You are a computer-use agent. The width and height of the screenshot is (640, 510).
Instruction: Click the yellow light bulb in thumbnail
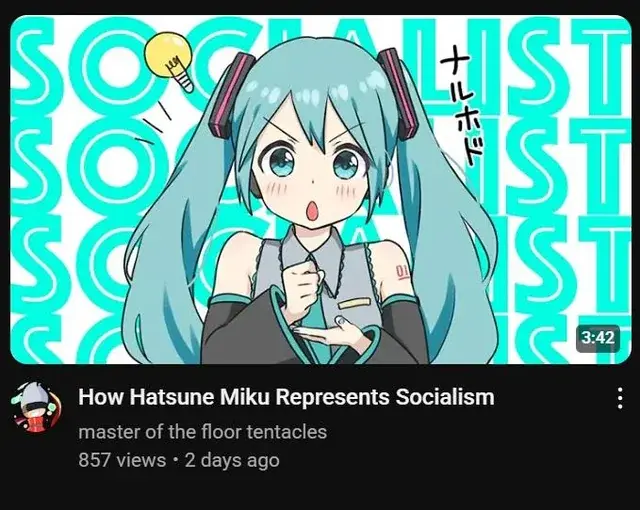click(x=169, y=60)
